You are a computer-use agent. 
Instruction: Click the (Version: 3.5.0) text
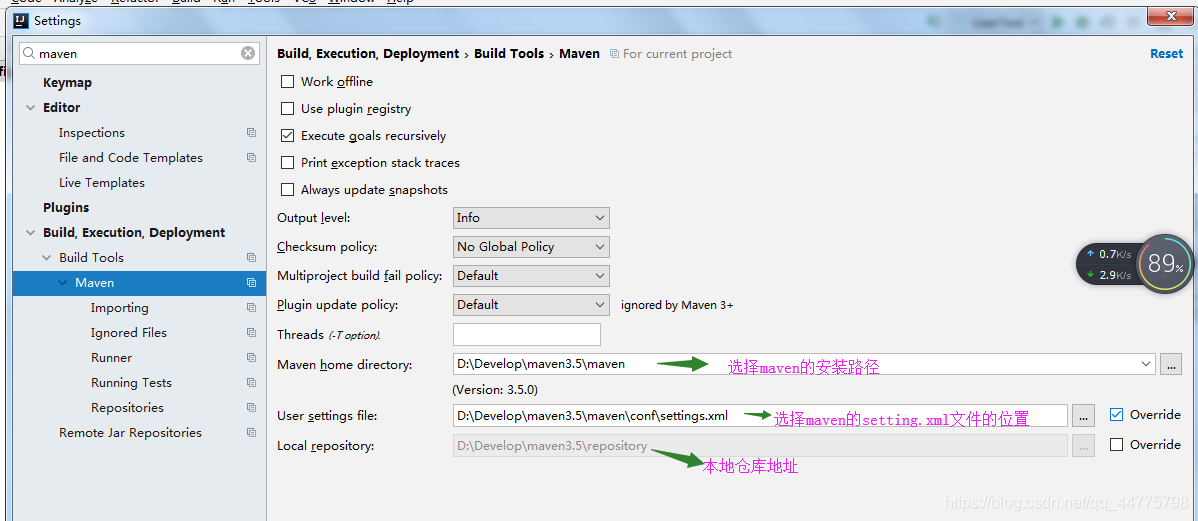click(x=495, y=390)
